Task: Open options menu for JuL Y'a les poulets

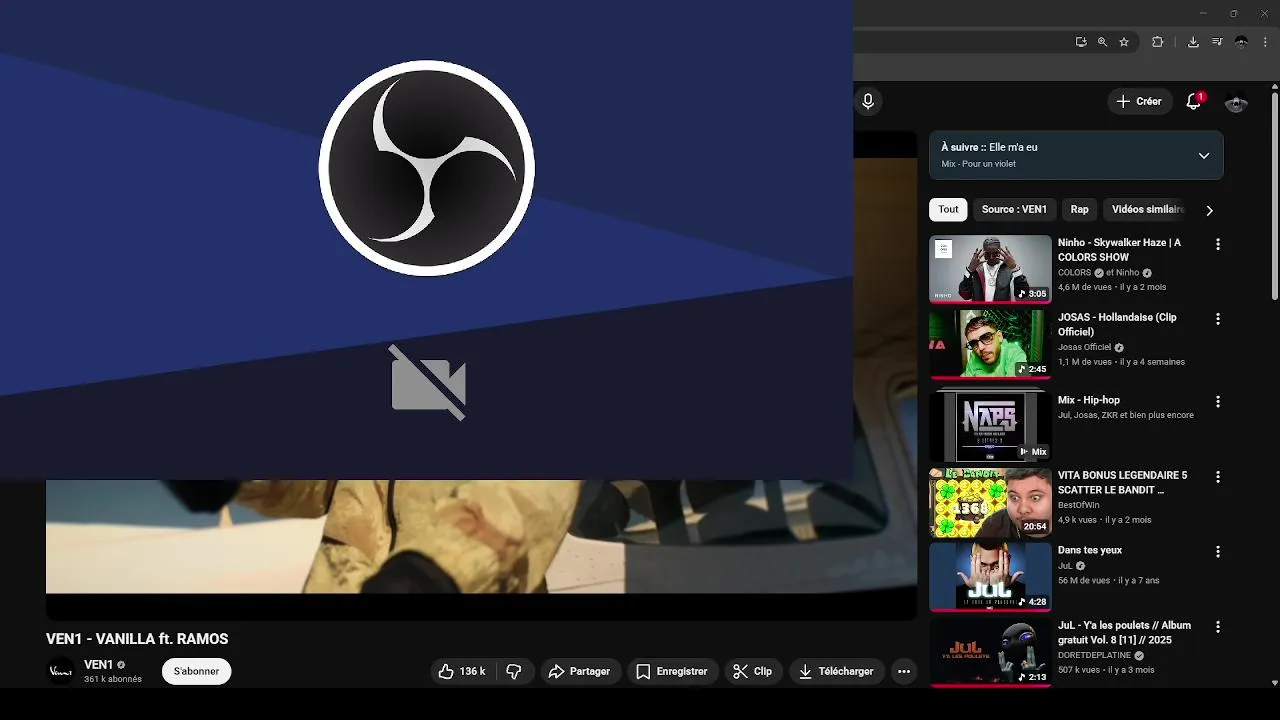Action: pos(1218,627)
